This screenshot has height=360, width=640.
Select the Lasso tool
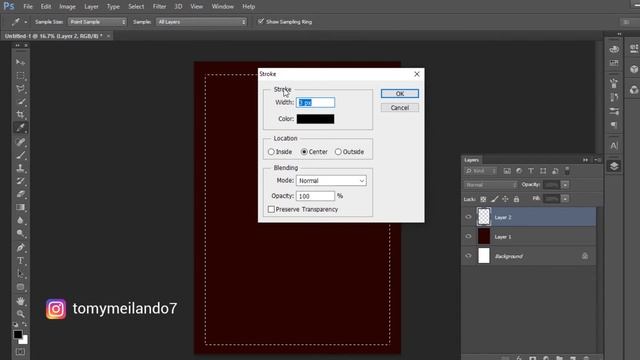(x=20, y=89)
